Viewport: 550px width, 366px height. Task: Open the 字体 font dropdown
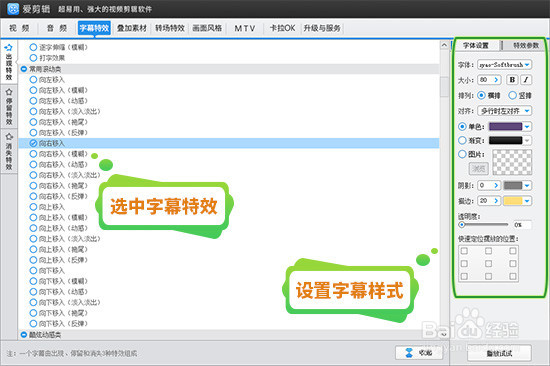point(504,65)
